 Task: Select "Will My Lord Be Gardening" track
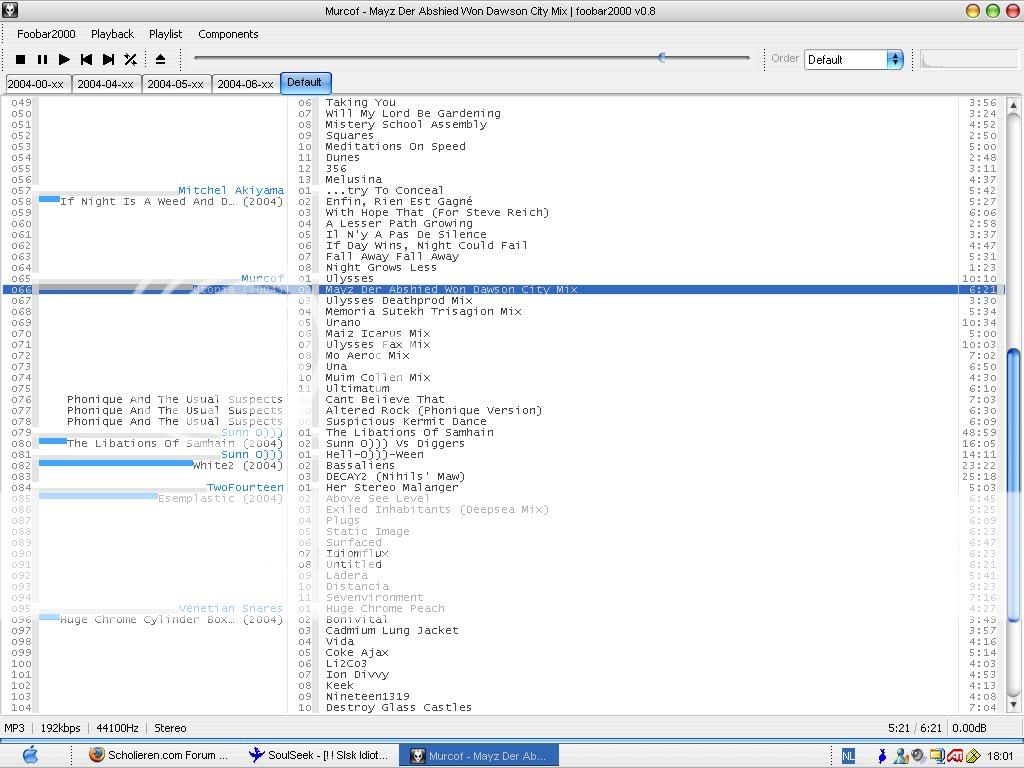tap(413, 114)
